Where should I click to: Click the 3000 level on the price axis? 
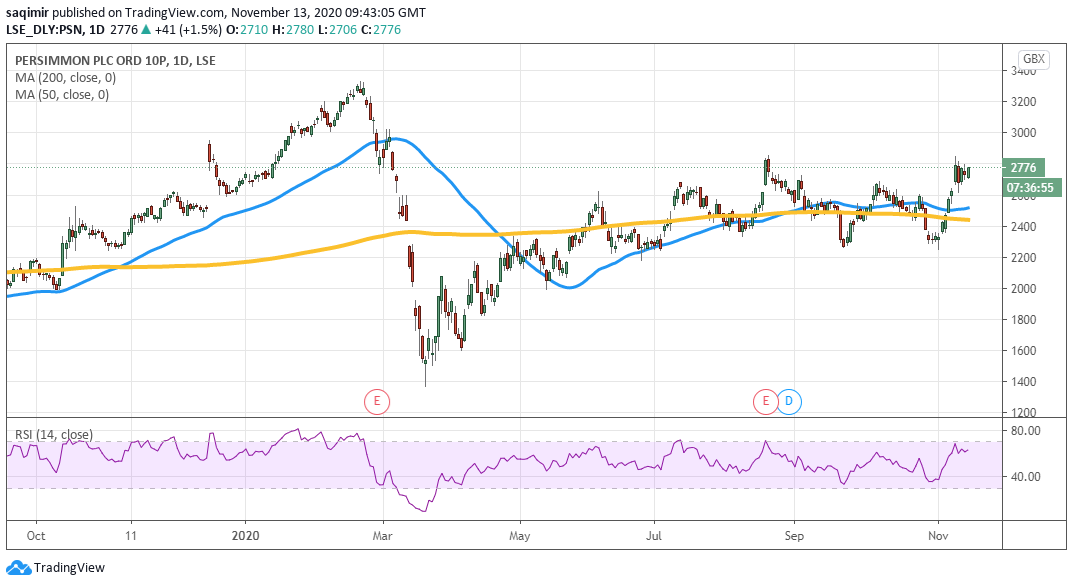(x=1021, y=133)
